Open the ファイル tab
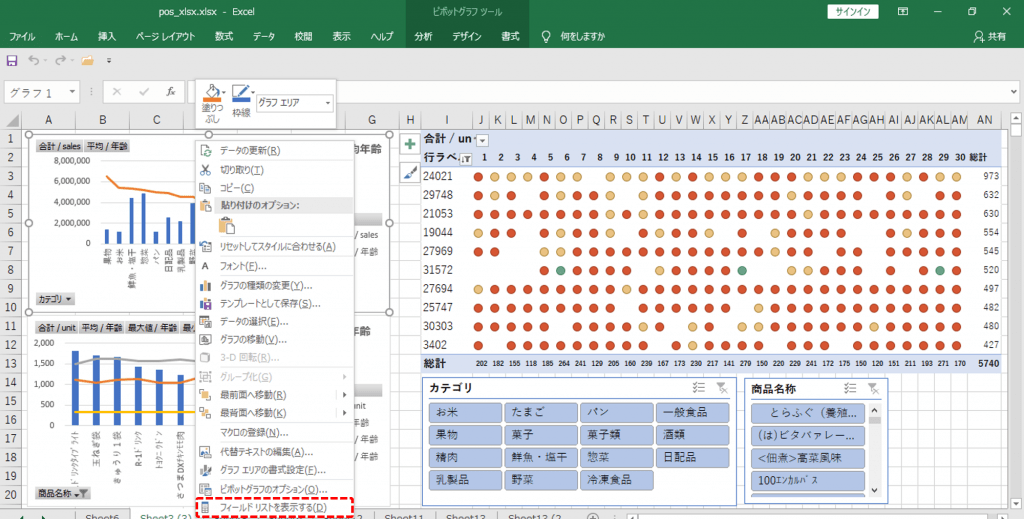 [x=22, y=37]
